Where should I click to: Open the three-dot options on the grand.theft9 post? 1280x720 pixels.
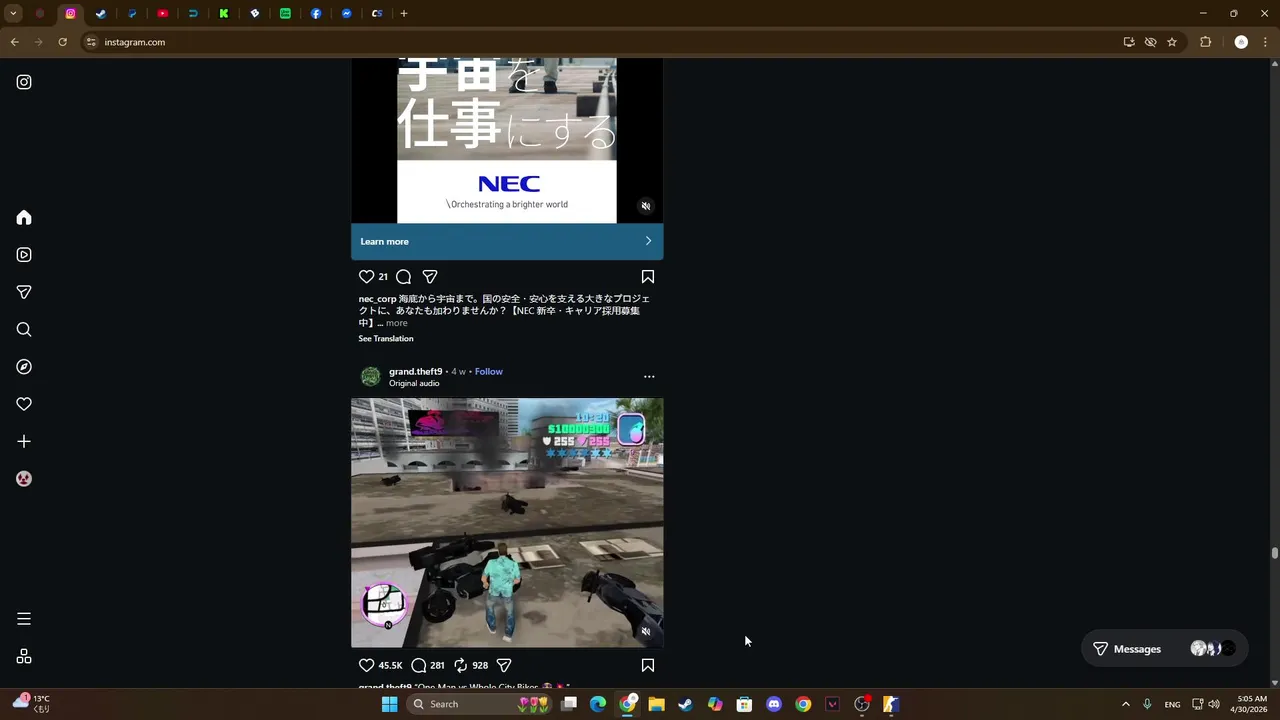(649, 377)
